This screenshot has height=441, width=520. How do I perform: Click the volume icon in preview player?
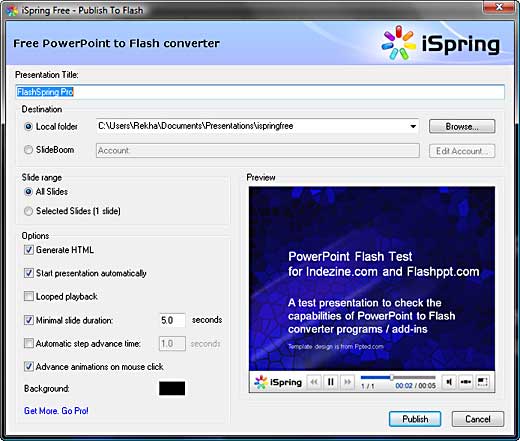click(449, 382)
